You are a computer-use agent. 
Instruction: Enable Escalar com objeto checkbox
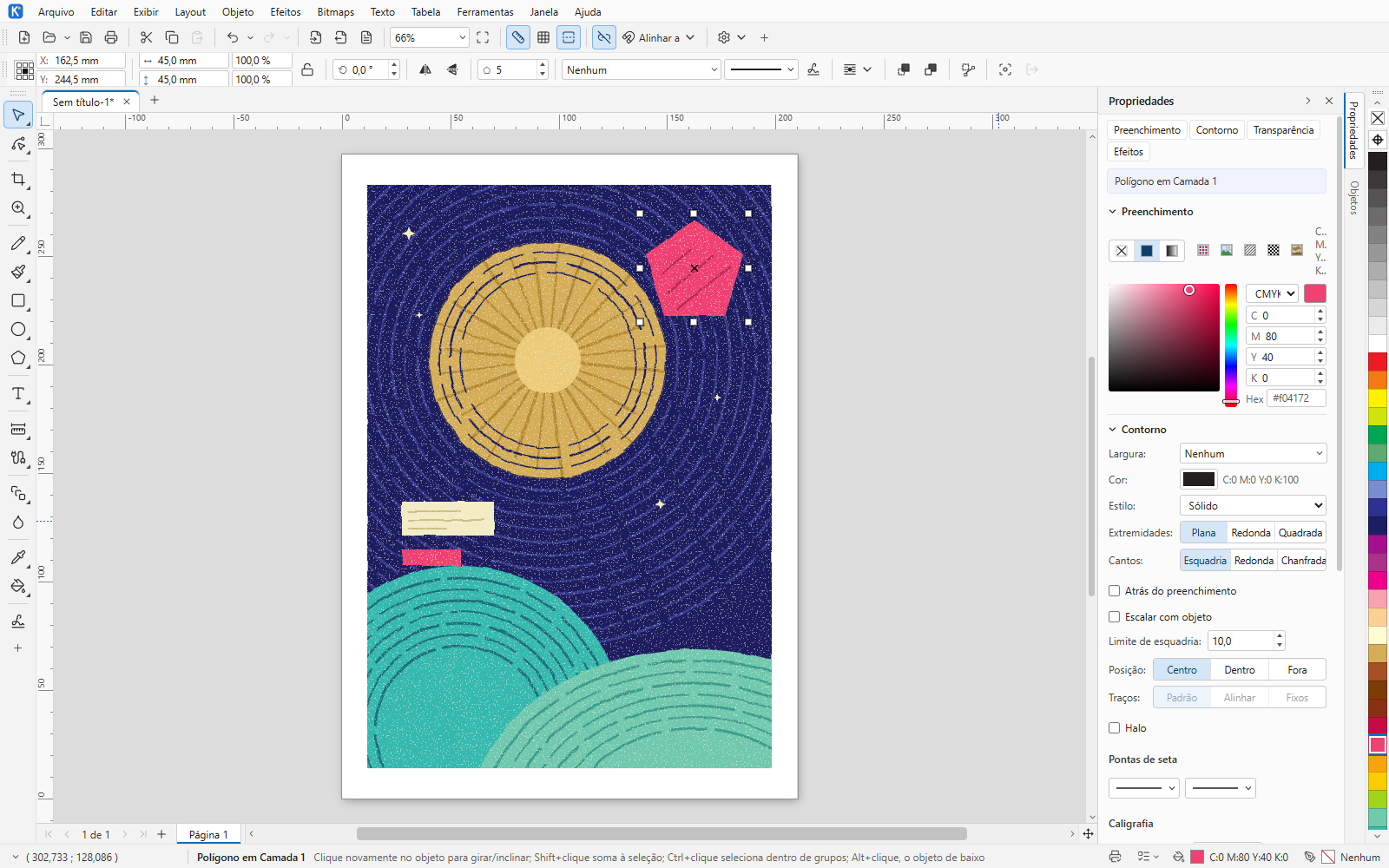[1114, 617]
